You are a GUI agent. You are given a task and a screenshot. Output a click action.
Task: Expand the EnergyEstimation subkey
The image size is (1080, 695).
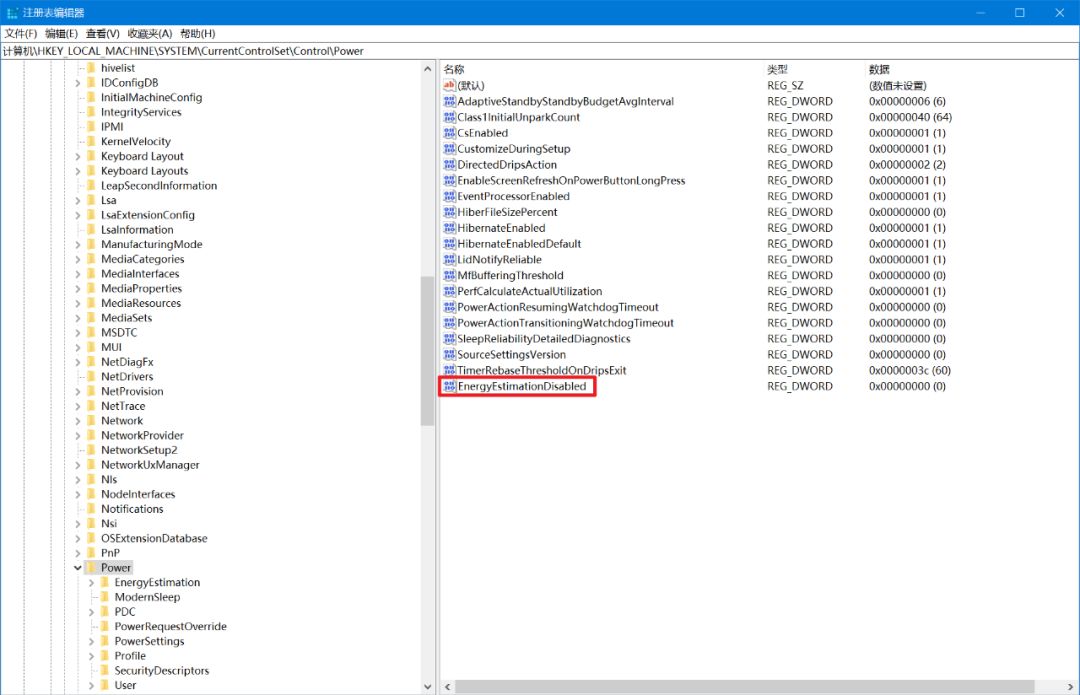pyautogui.click(x=91, y=583)
